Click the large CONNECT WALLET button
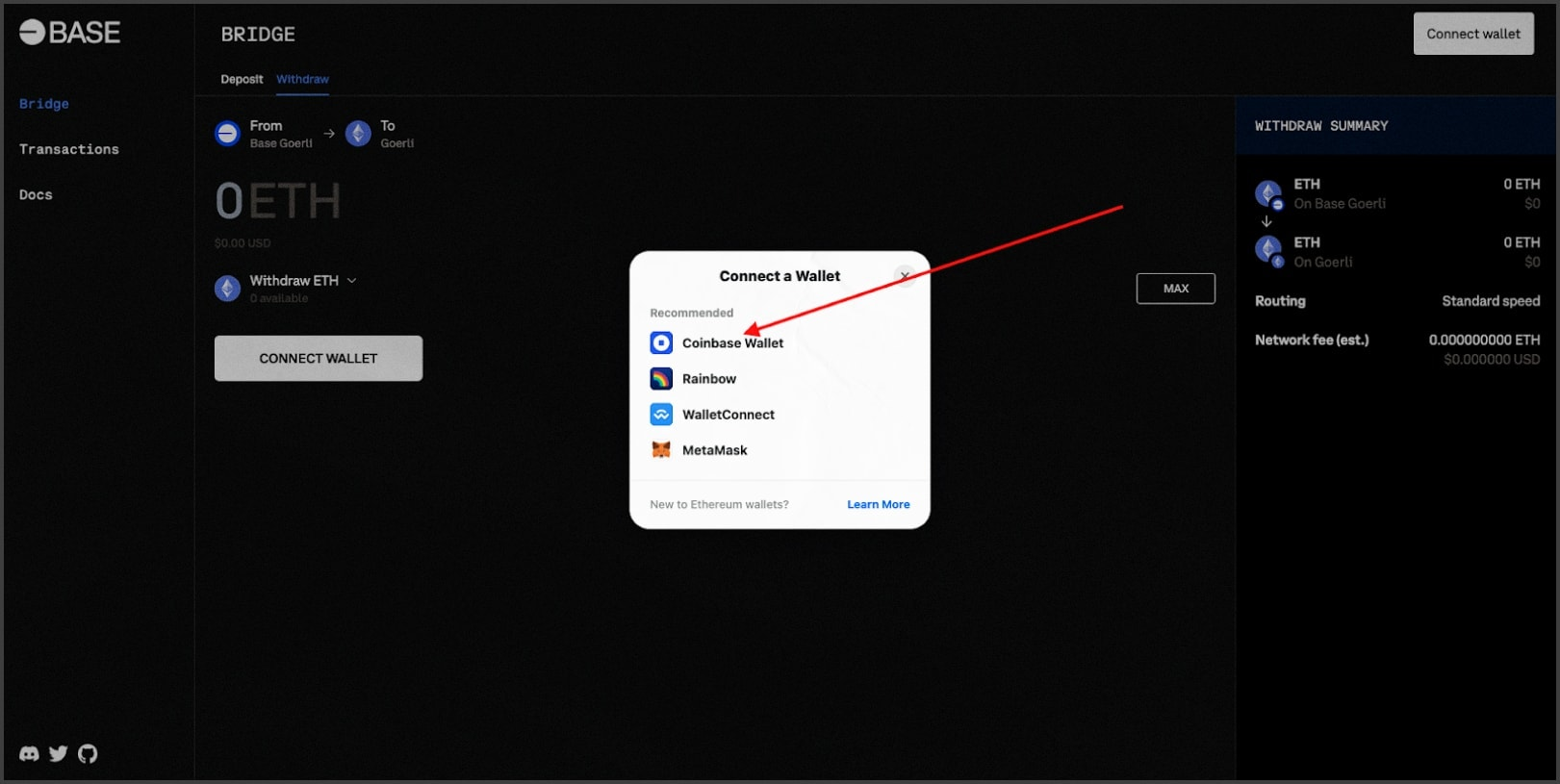Viewport: 1560px width, 784px height. tap(319, 358)
